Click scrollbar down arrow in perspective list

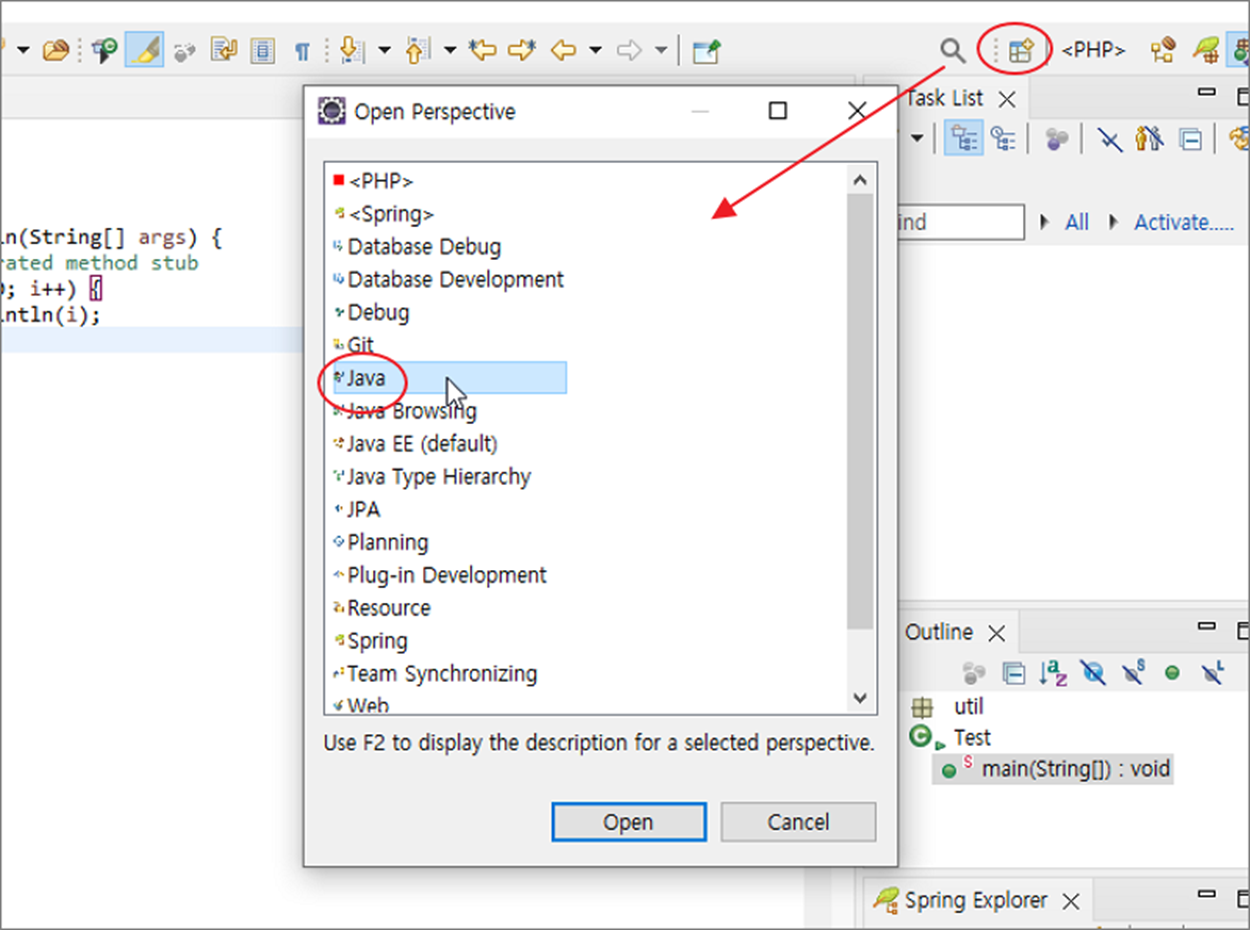(860, 698)
